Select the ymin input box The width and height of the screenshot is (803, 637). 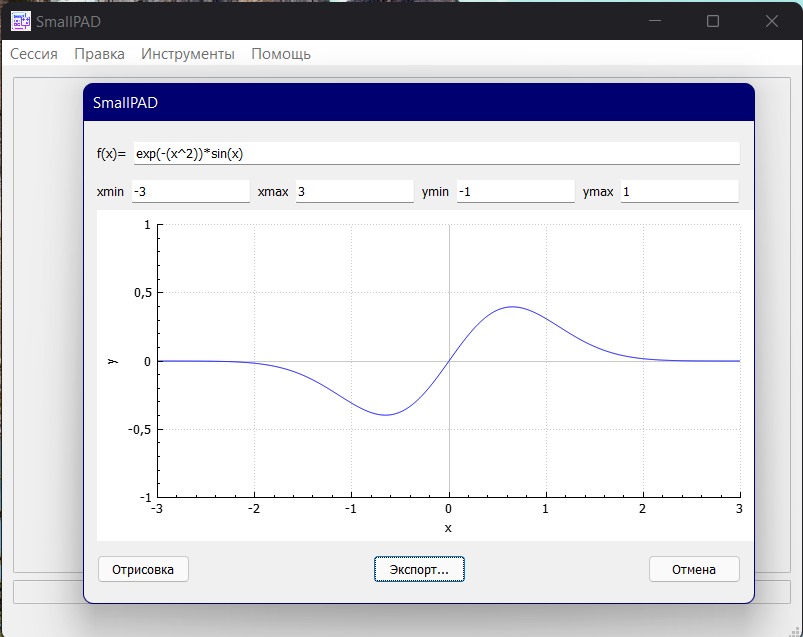(x=515, y=191)
